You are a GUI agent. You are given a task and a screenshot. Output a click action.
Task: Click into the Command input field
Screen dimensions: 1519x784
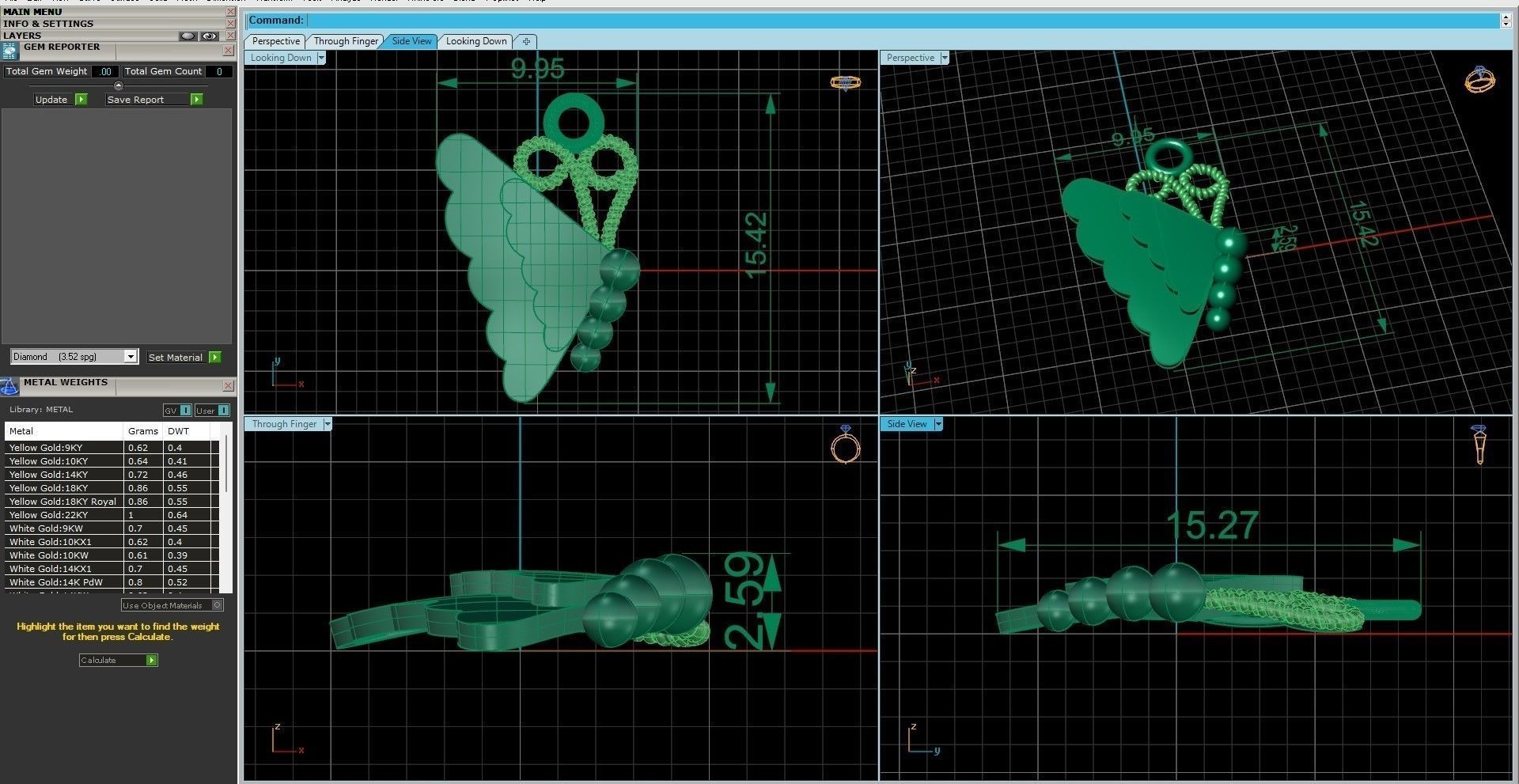click(902, 21)
